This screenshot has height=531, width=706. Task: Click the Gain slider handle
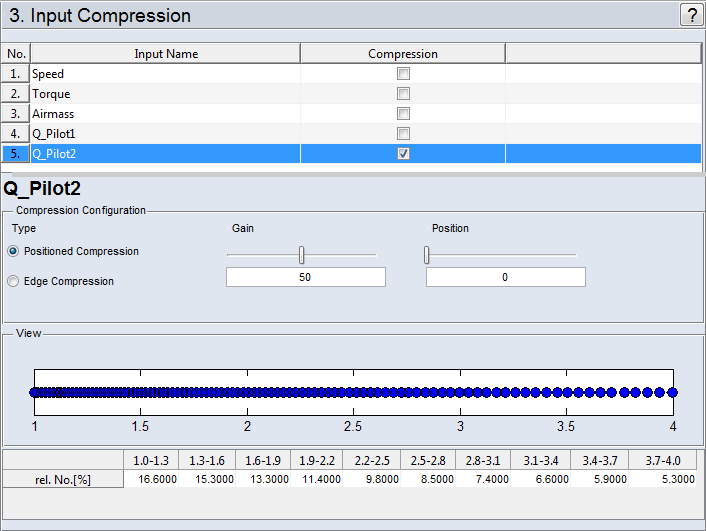tap(301, 255)
